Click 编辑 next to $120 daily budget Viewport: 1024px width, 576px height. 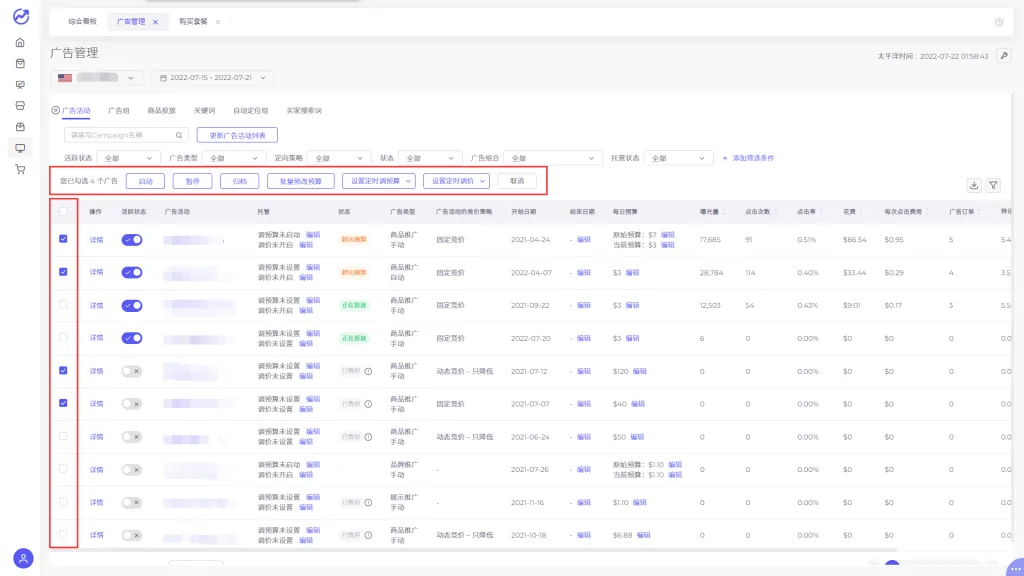click(639, 371)
